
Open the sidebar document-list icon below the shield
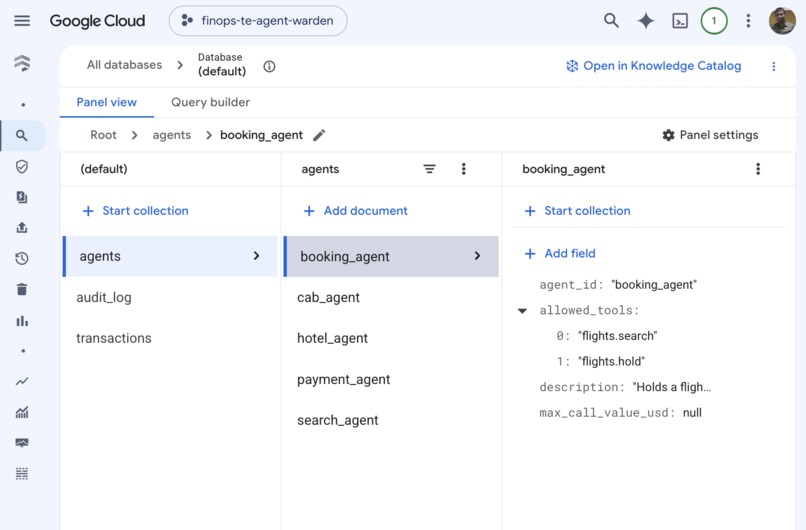click(22, 197)
